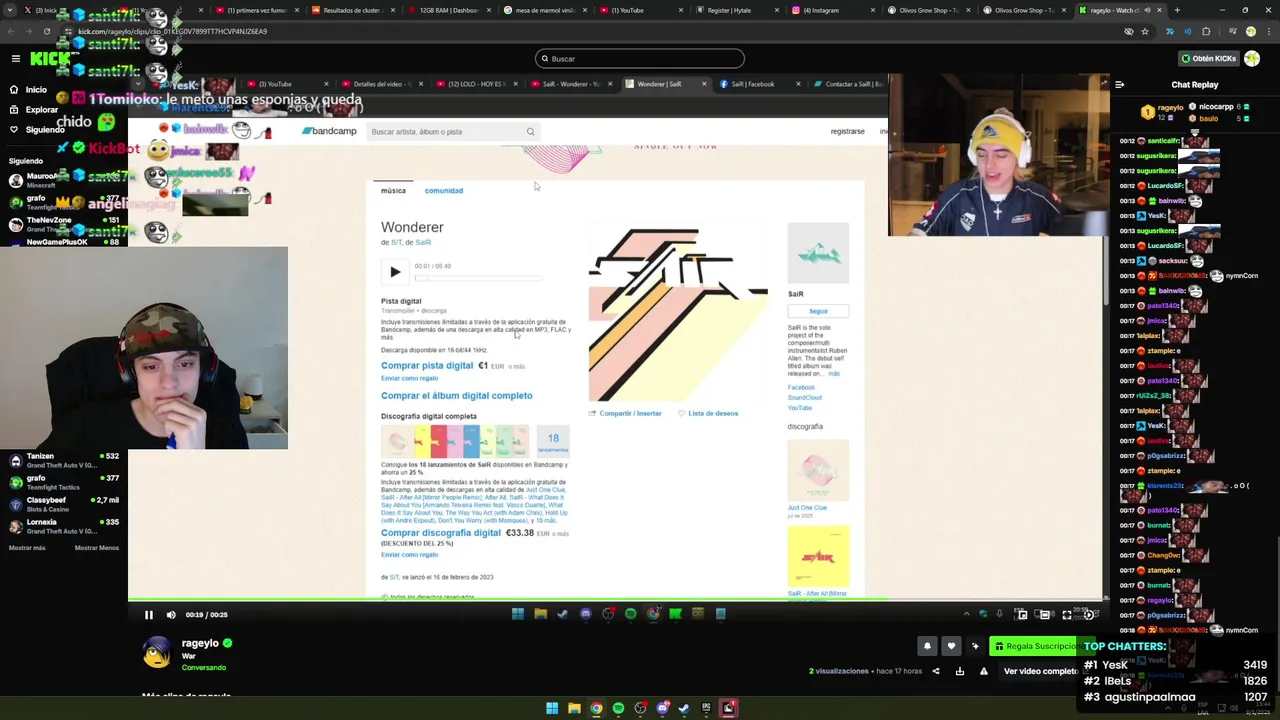Collapse list with Mostrar Menos
Viewport: 1280px width, 720px height.
(x=96, y=547)
